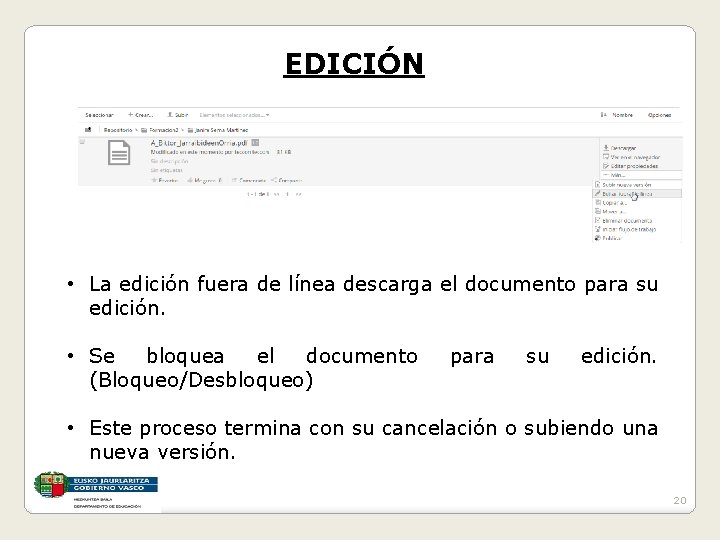This screenshot has height=540, width=720.
Task: Open the Elementos seleccionados dropdown
Action: tap(234, 115)
